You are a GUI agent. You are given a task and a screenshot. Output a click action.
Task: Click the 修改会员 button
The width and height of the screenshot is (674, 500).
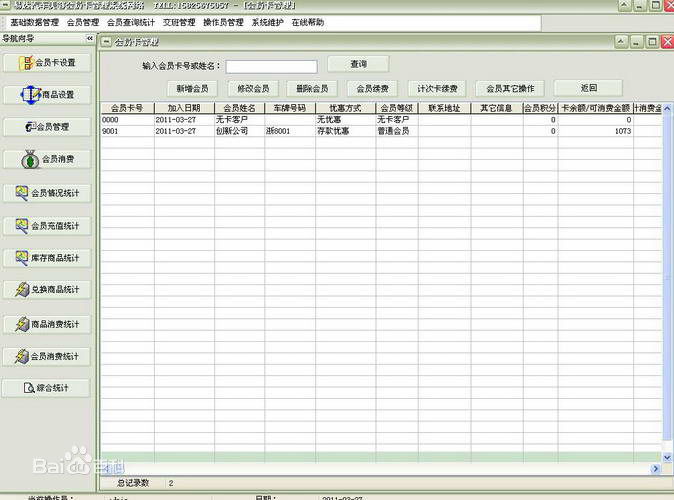tap(253, 89)
